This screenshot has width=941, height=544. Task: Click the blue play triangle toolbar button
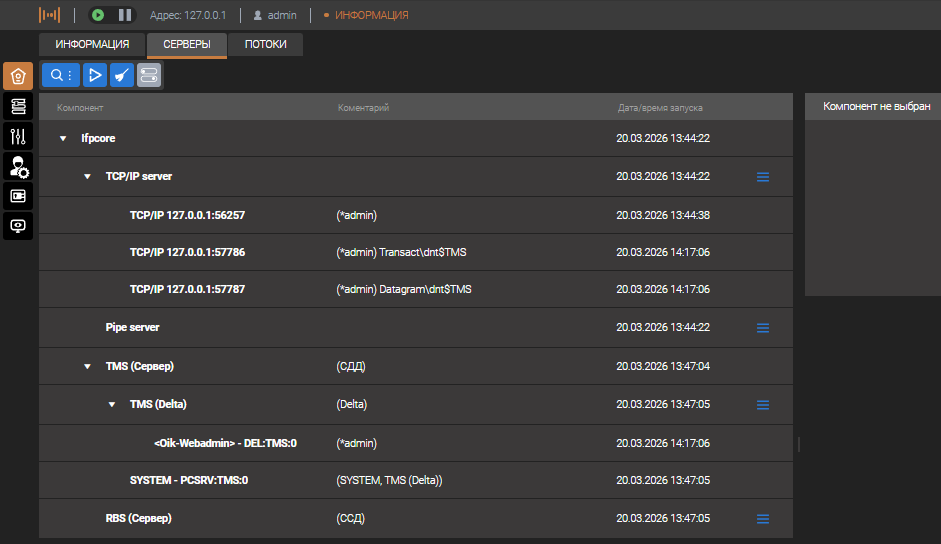pos(94,75)
